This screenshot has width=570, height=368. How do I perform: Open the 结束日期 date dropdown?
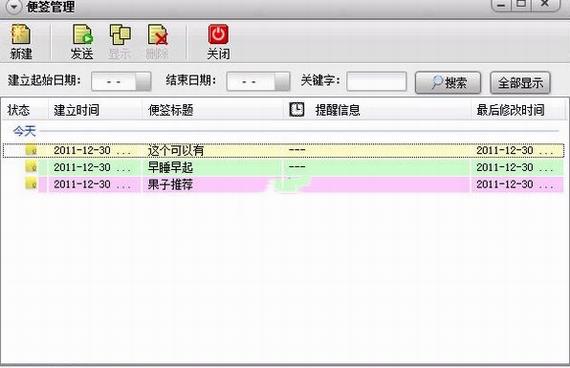pyautogui.click(x=282, y=81)
